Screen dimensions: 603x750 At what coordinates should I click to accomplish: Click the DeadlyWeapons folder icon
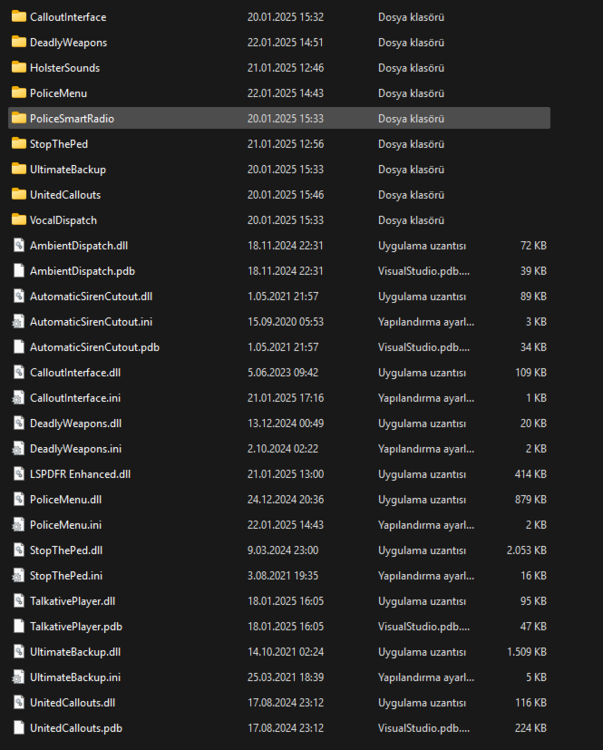pyautogui.click(x=19, y=42)
